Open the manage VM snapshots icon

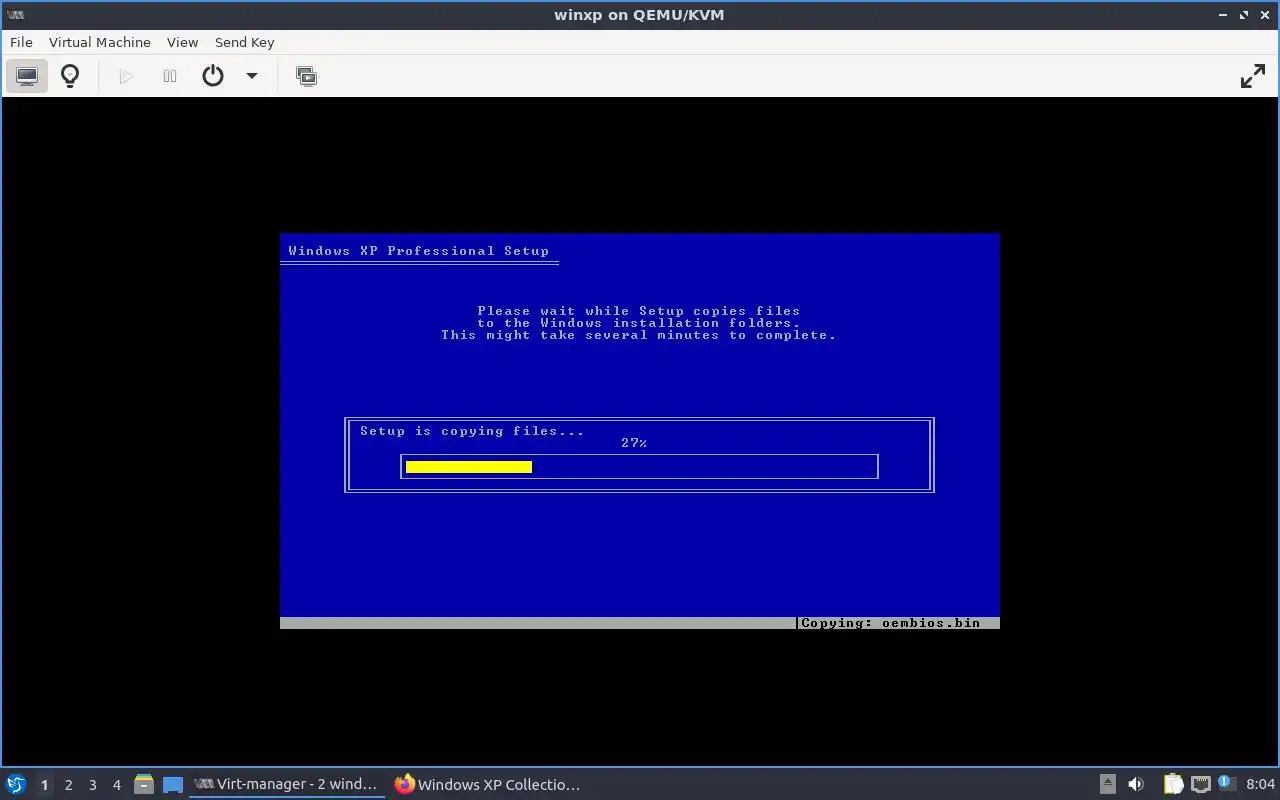click(307, 76)
